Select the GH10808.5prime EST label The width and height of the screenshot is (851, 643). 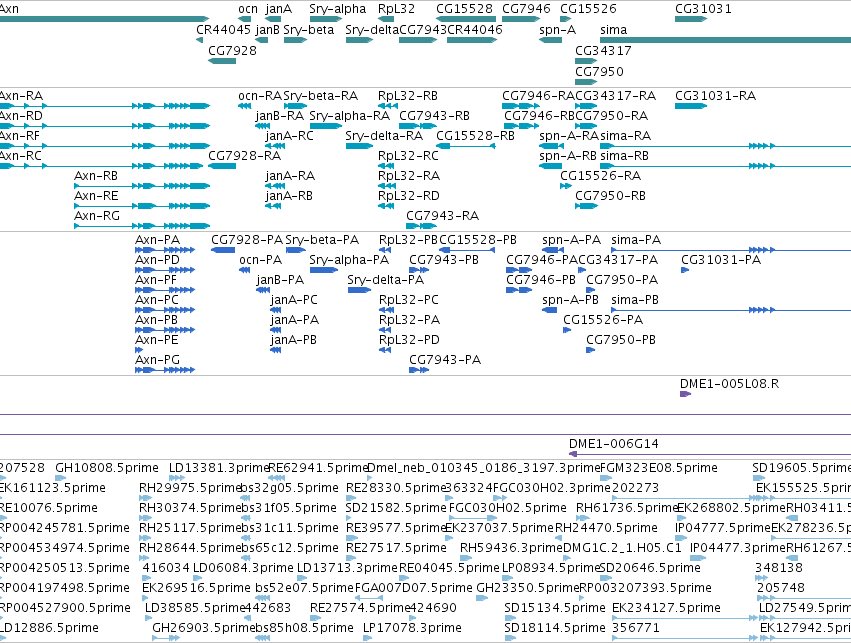click(x=107, y=468)
